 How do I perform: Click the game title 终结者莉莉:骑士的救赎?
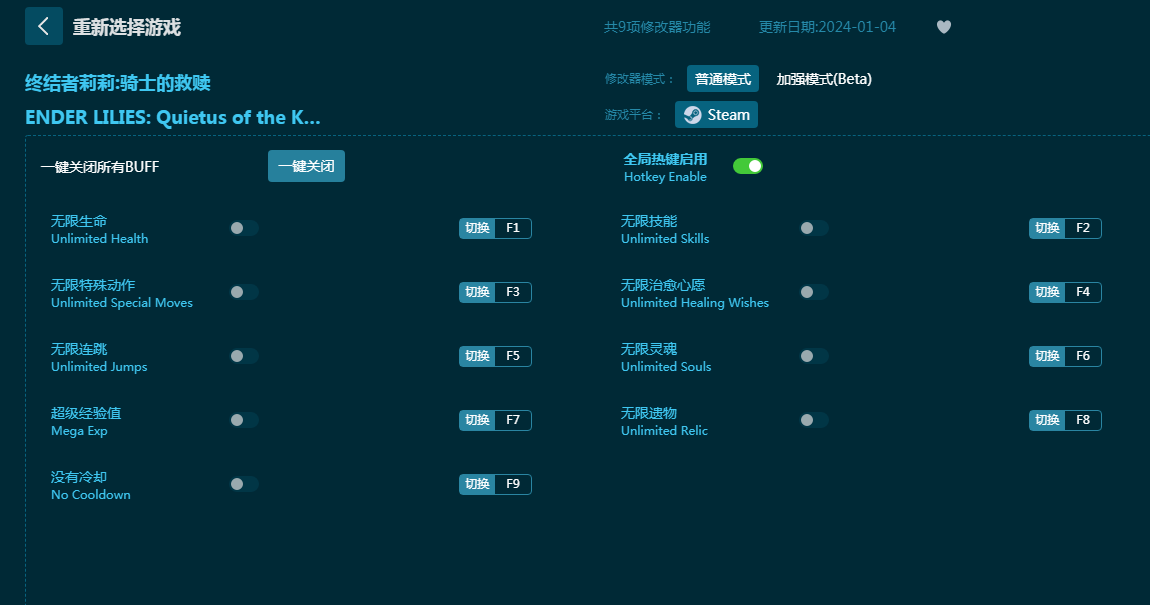118,83
